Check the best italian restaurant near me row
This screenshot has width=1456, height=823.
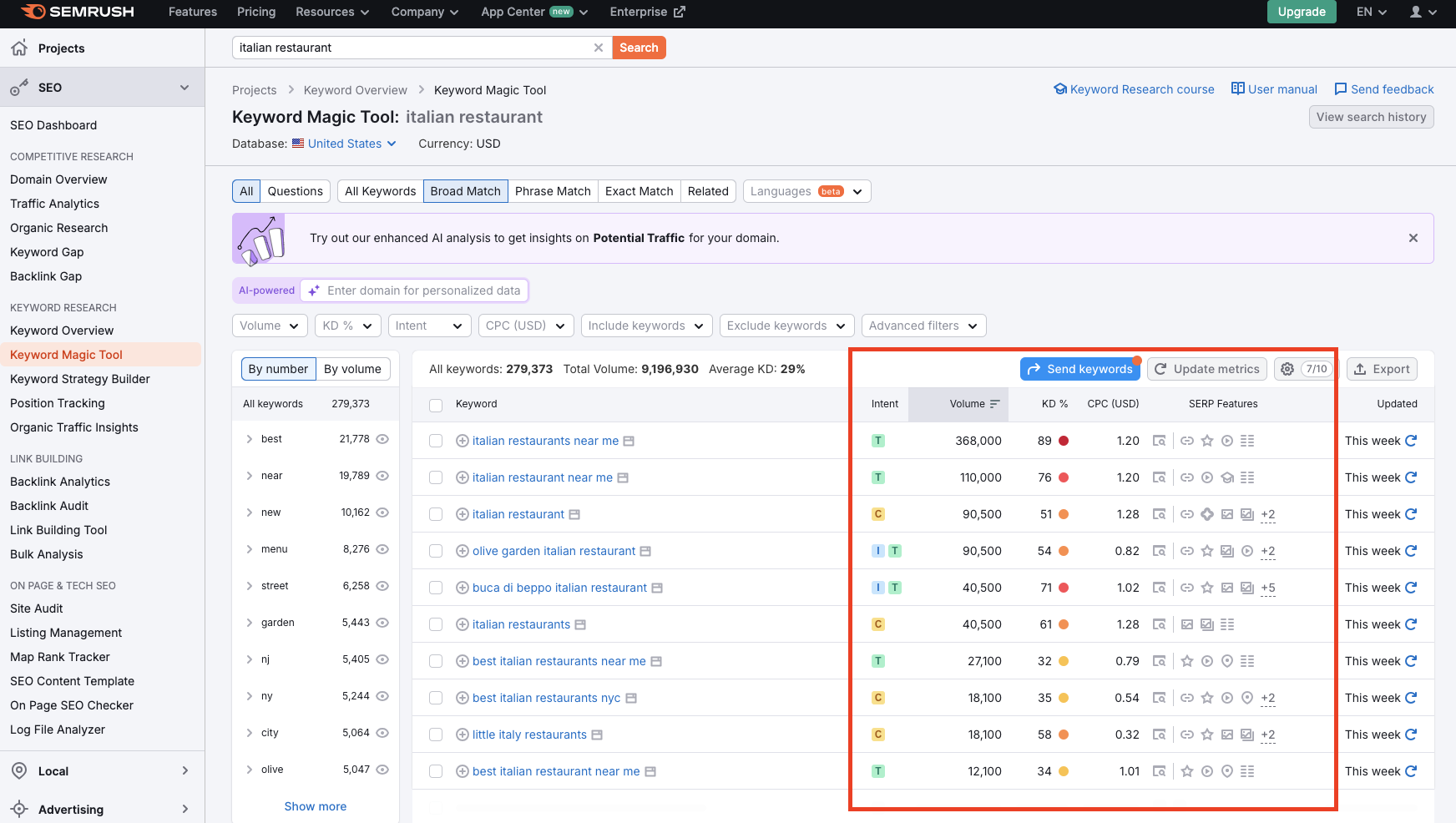click(436, 771)
